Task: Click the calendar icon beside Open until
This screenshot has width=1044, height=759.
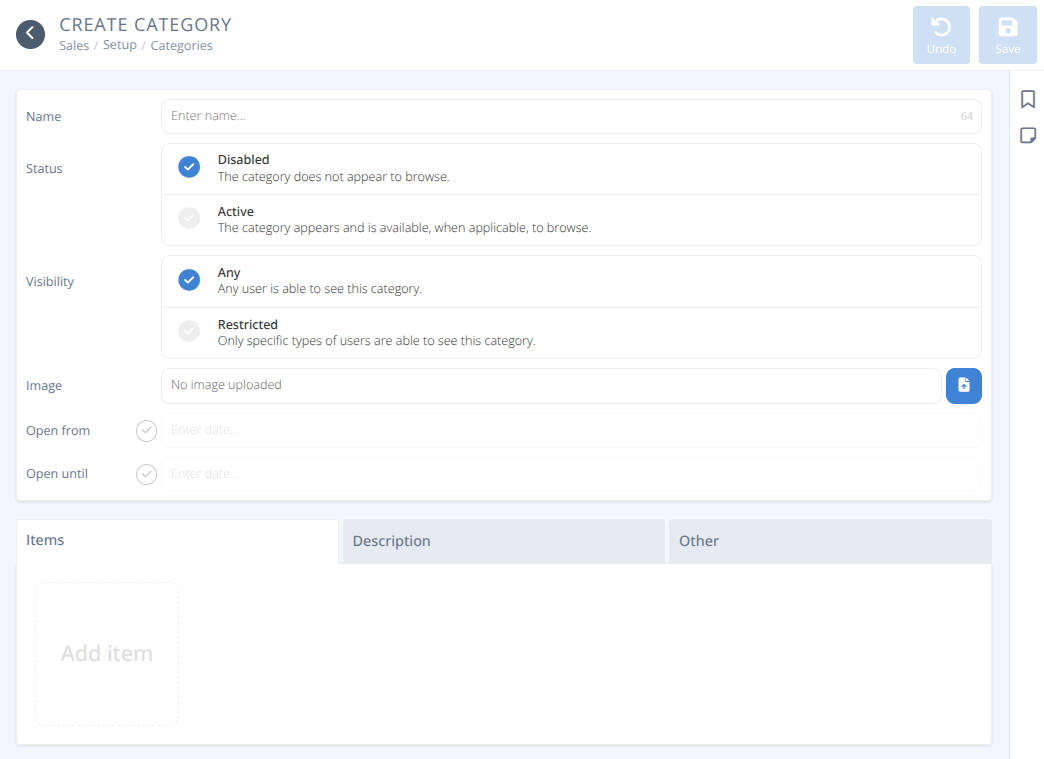Action: 146,473
